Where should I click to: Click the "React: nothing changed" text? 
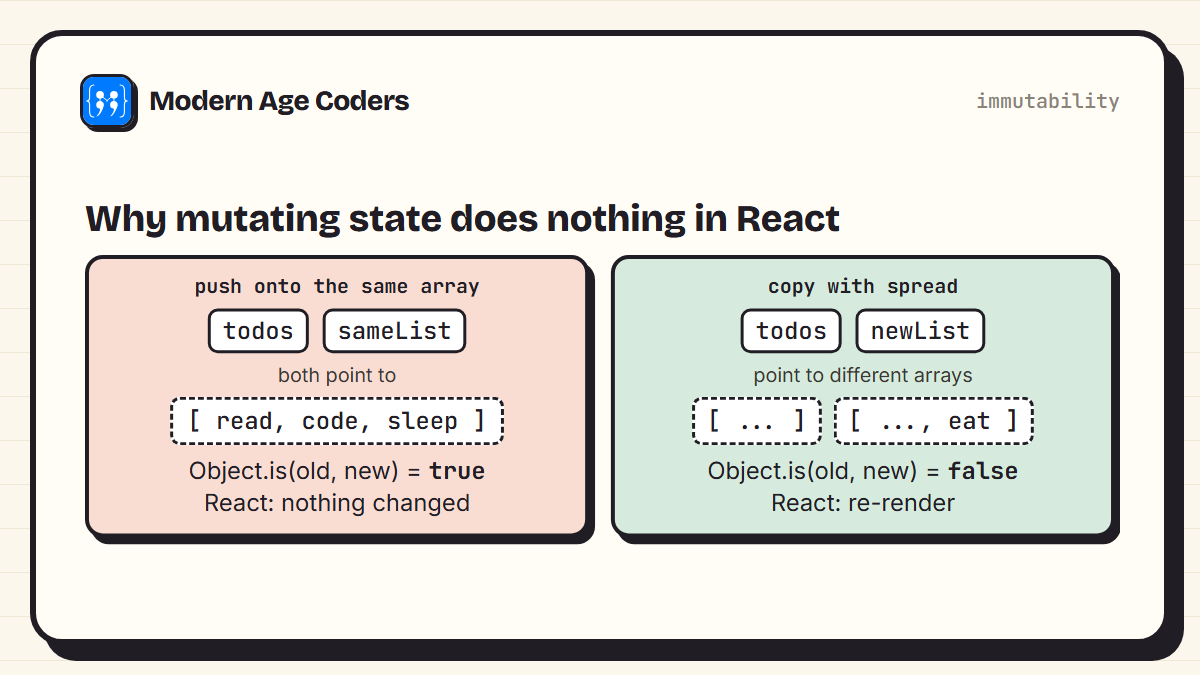(337, 503)
